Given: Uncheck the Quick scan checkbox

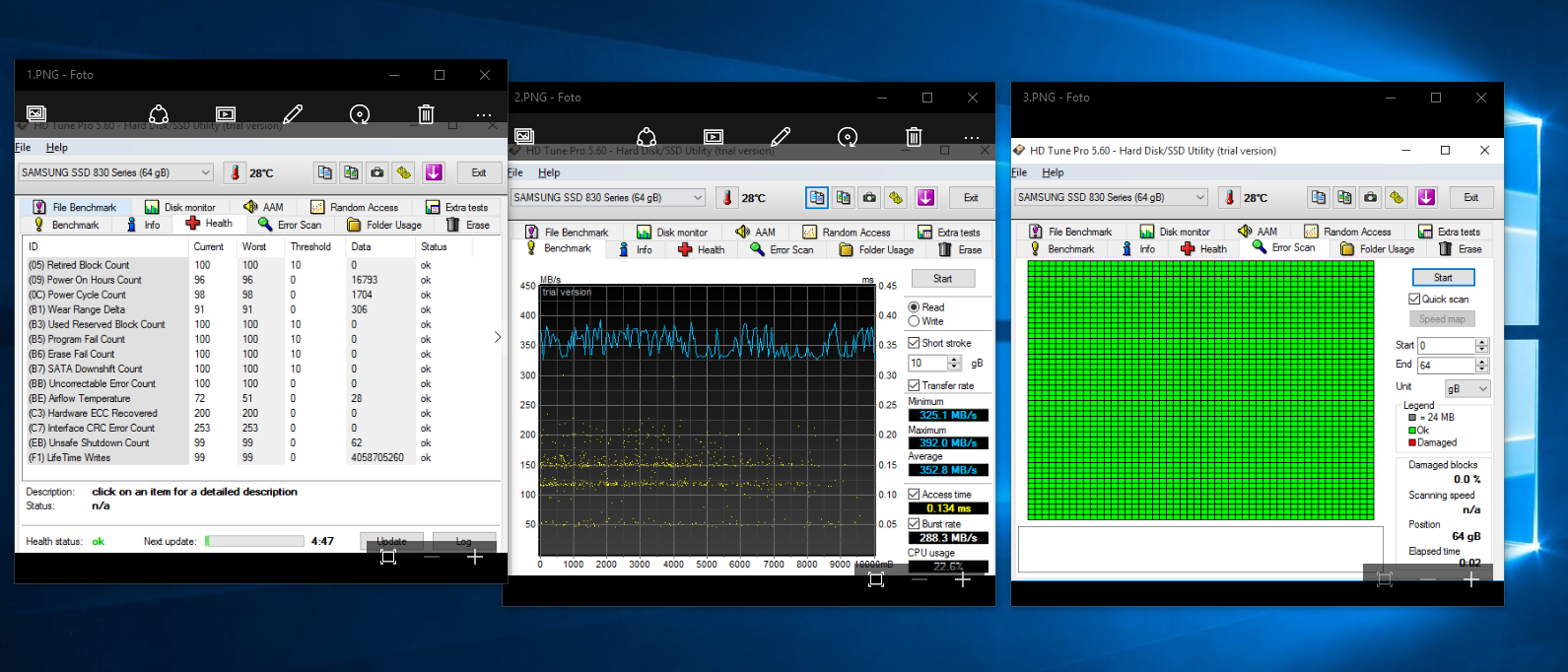Looking at the screenshot, I should (x=1414, y=299).
